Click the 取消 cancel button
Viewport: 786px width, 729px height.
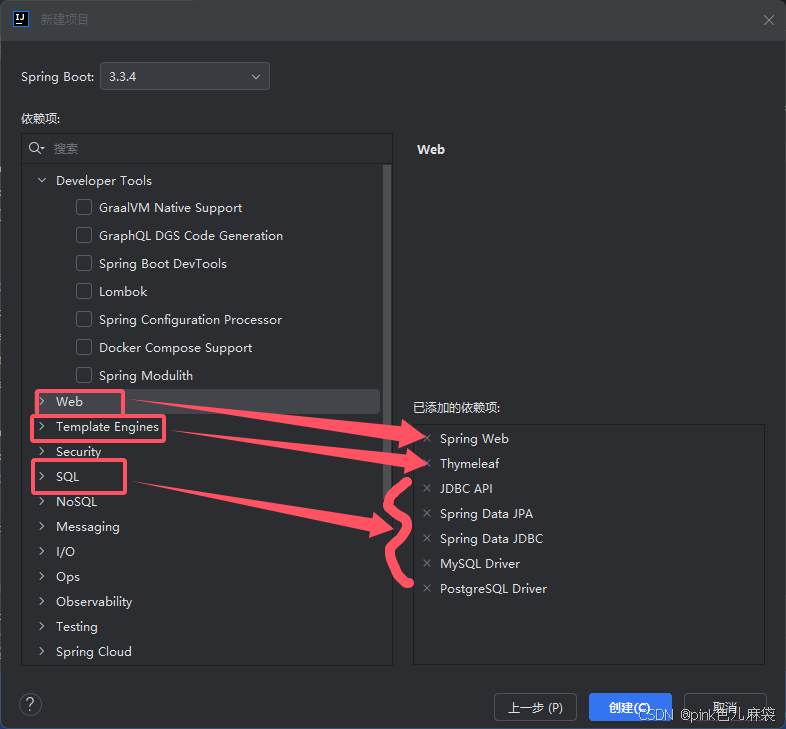[x=725, y=707]
